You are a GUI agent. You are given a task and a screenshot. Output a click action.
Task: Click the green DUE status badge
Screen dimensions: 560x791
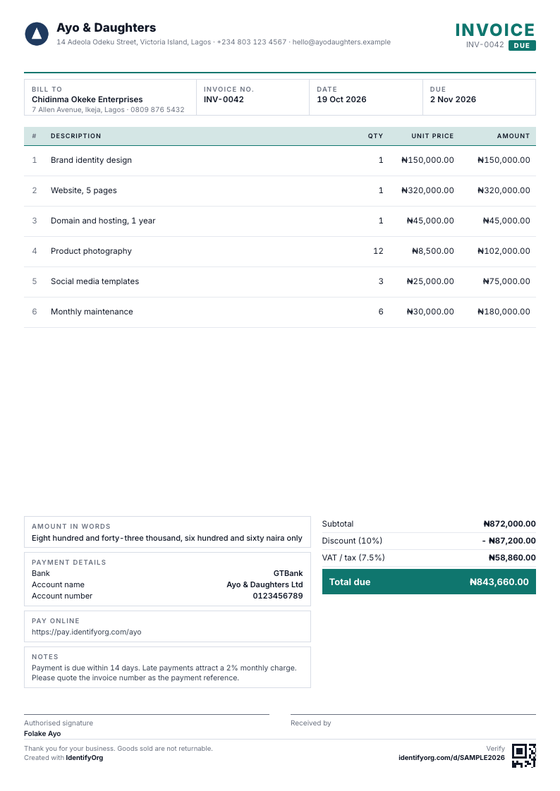click(x=522, y=45)
